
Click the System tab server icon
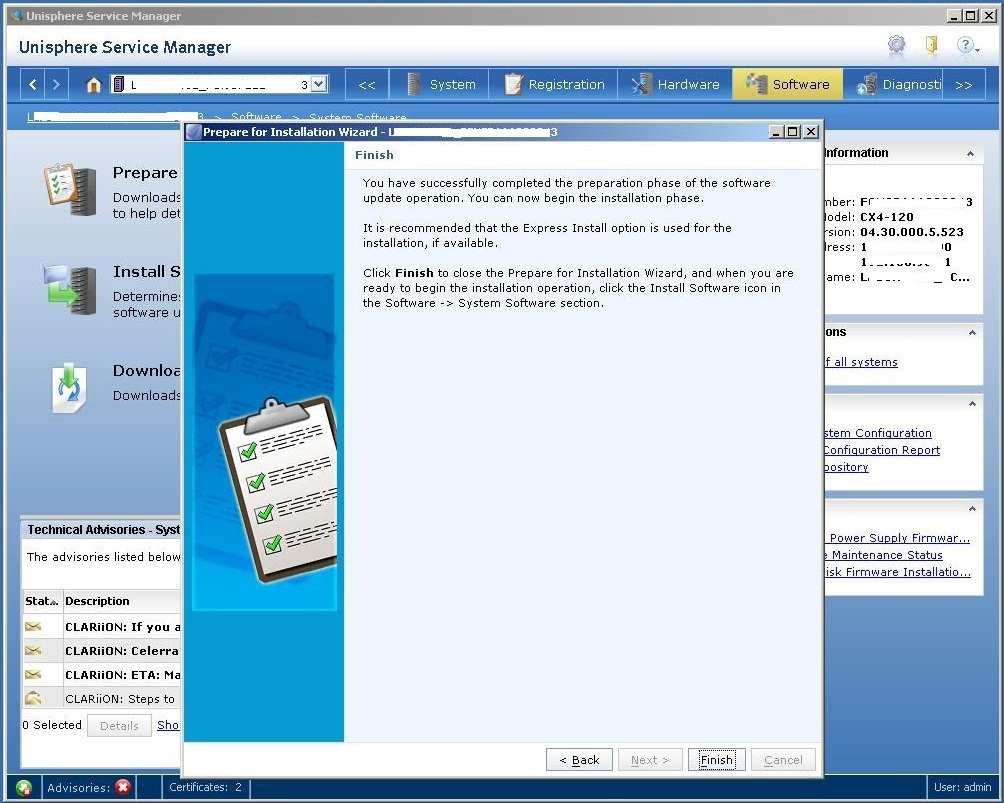click(414, 85)
